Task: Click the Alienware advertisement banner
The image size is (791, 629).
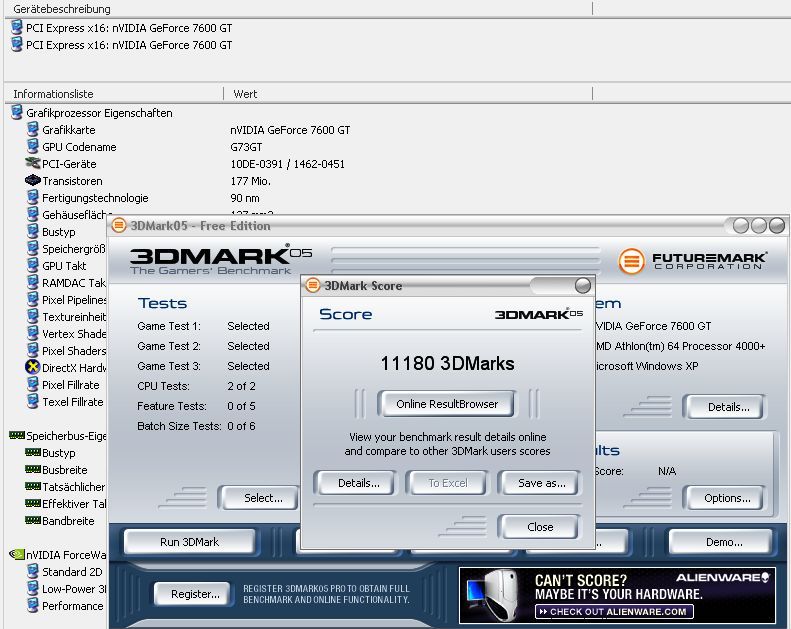Action: [x=617, y=595]
